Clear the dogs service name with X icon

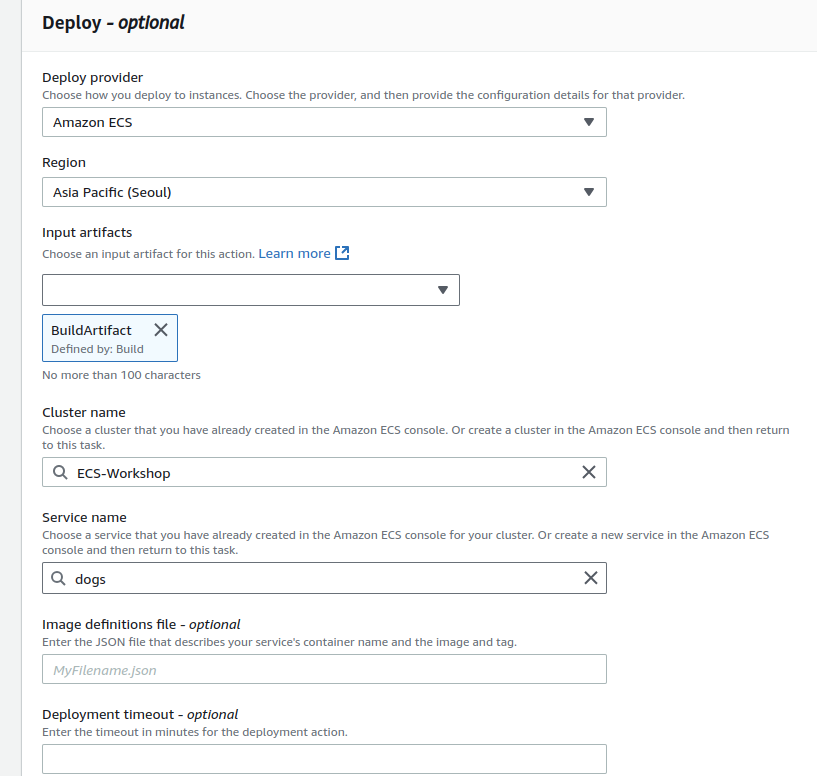click(590, 578)
